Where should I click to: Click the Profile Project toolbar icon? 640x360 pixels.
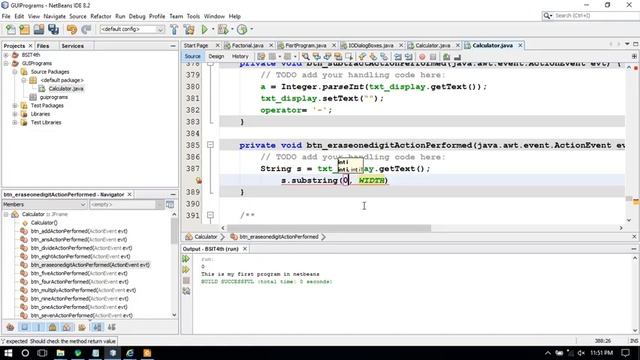pos(242,29)
